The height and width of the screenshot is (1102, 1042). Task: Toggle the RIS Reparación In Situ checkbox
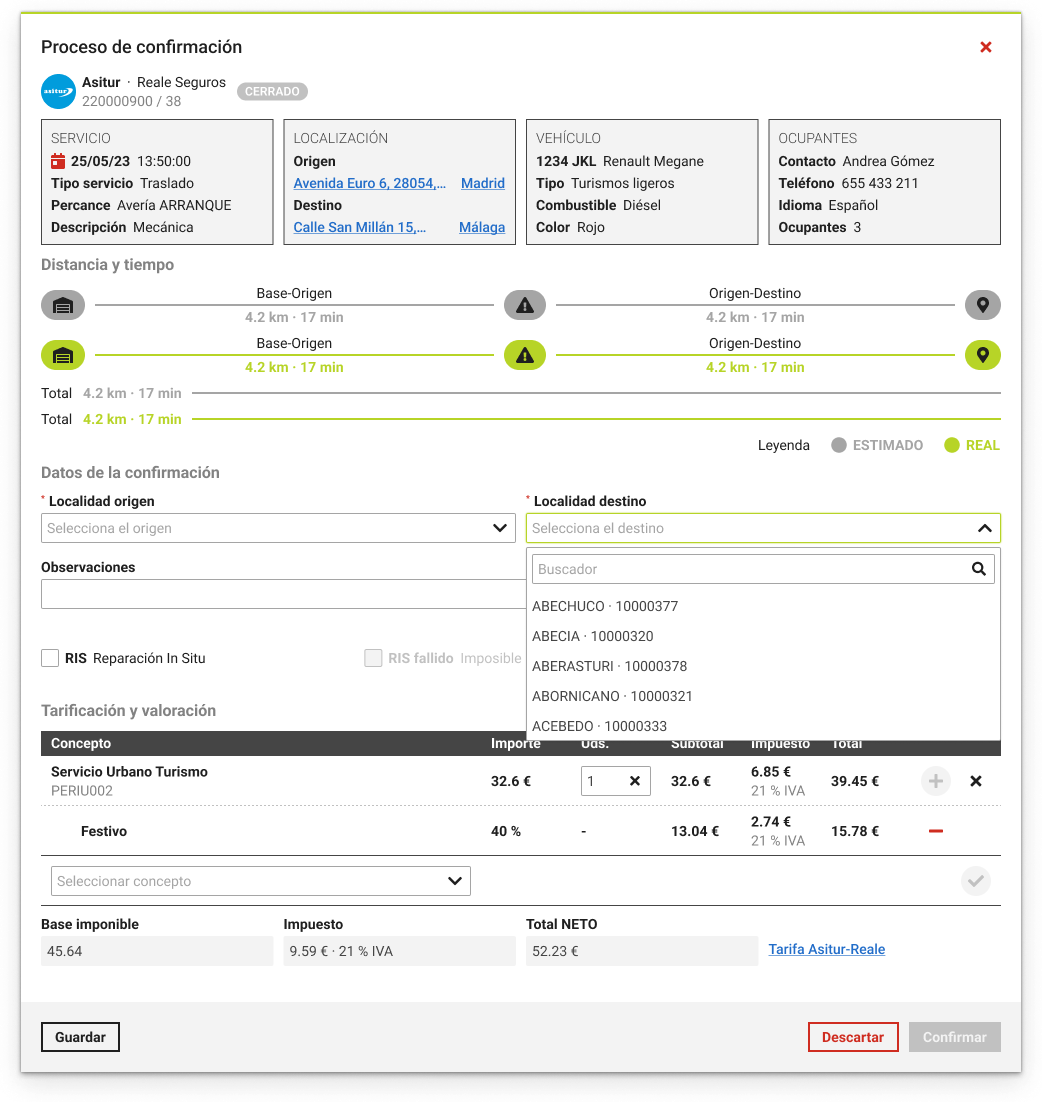tap(50, 658)
